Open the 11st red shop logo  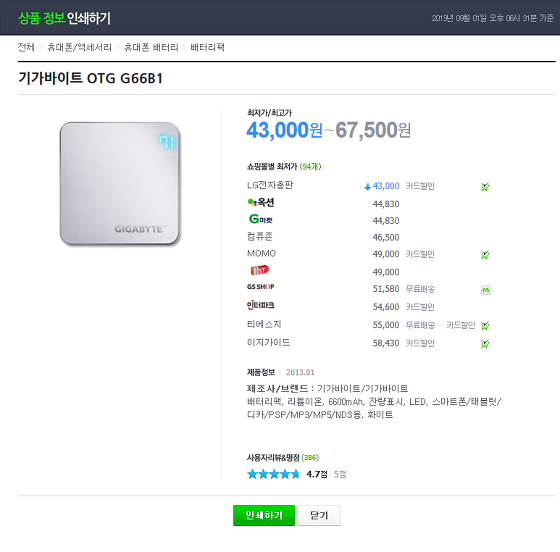260,270
